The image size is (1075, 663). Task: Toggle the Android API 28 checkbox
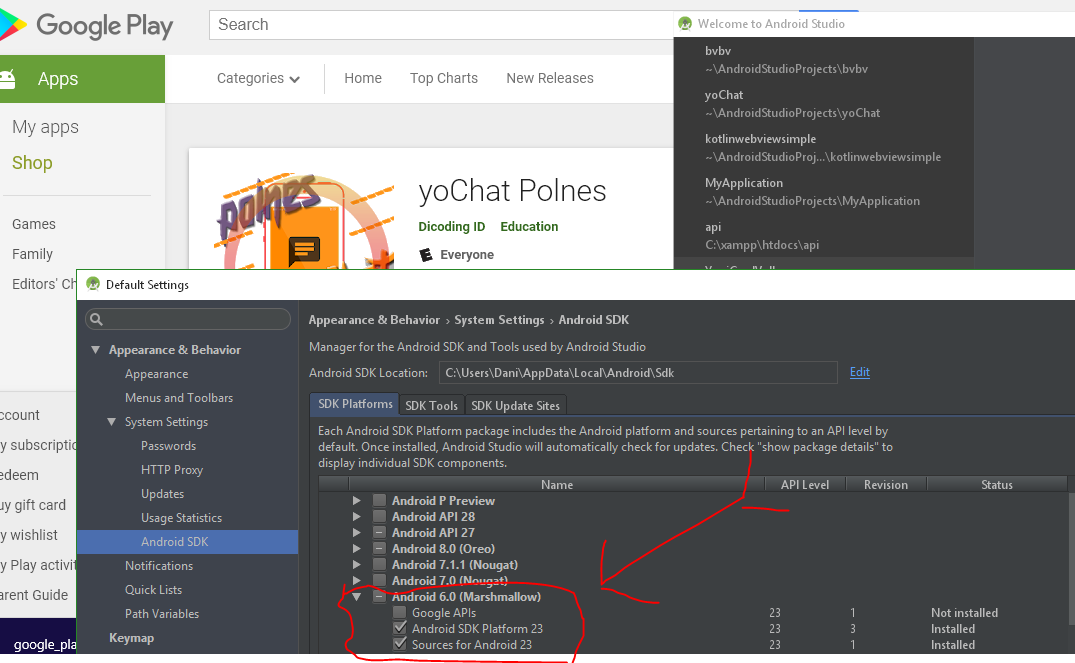click(x=379, y=516)
